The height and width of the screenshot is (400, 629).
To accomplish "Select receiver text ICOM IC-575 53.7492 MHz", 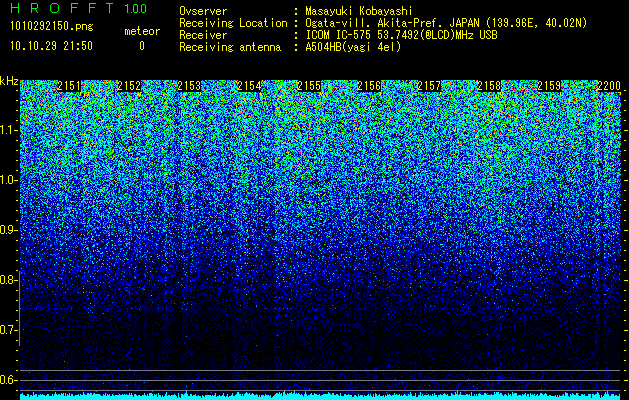I will (x=401, y=35).
